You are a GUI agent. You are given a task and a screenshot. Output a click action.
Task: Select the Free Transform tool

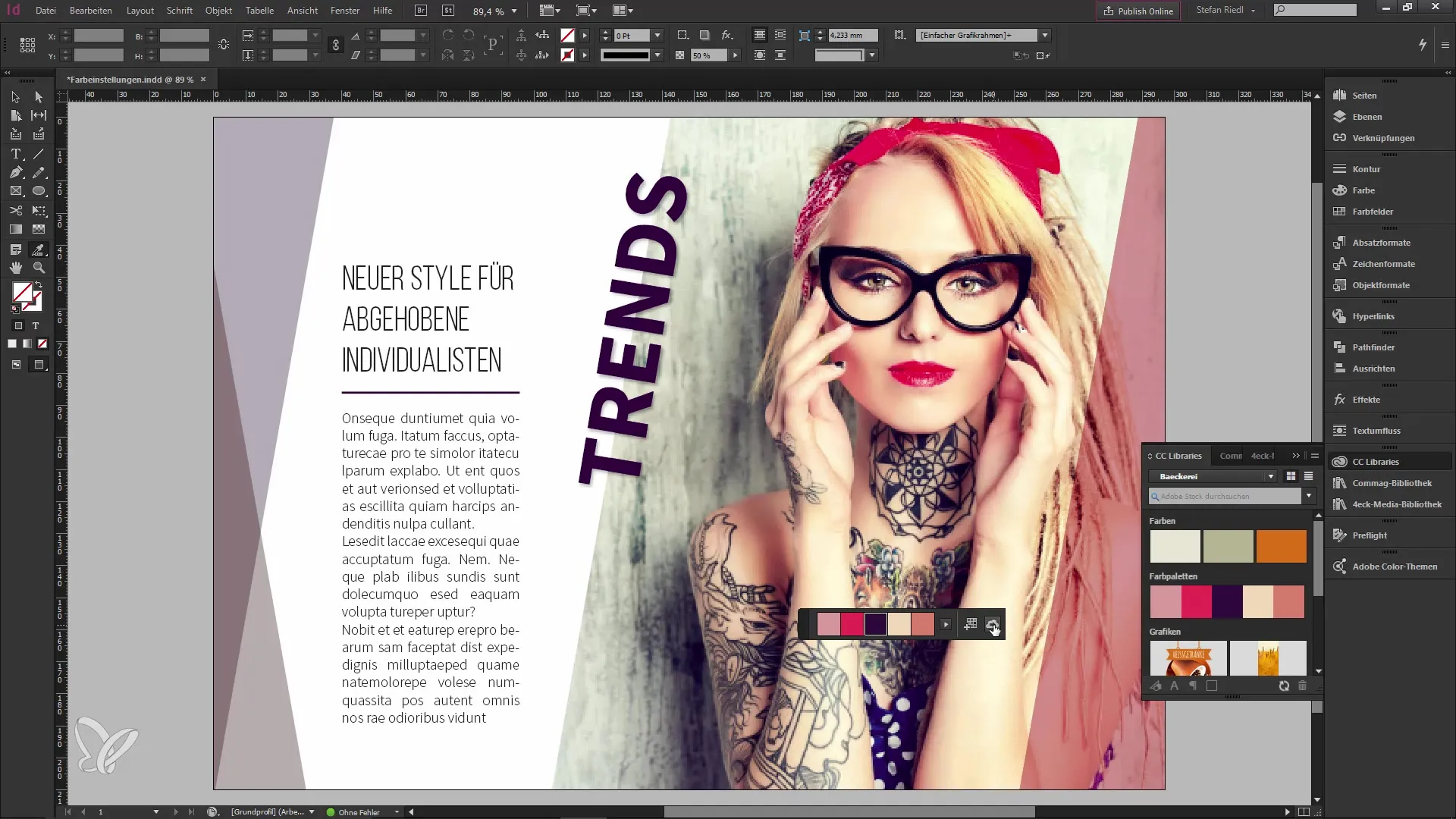pos(39,210)
